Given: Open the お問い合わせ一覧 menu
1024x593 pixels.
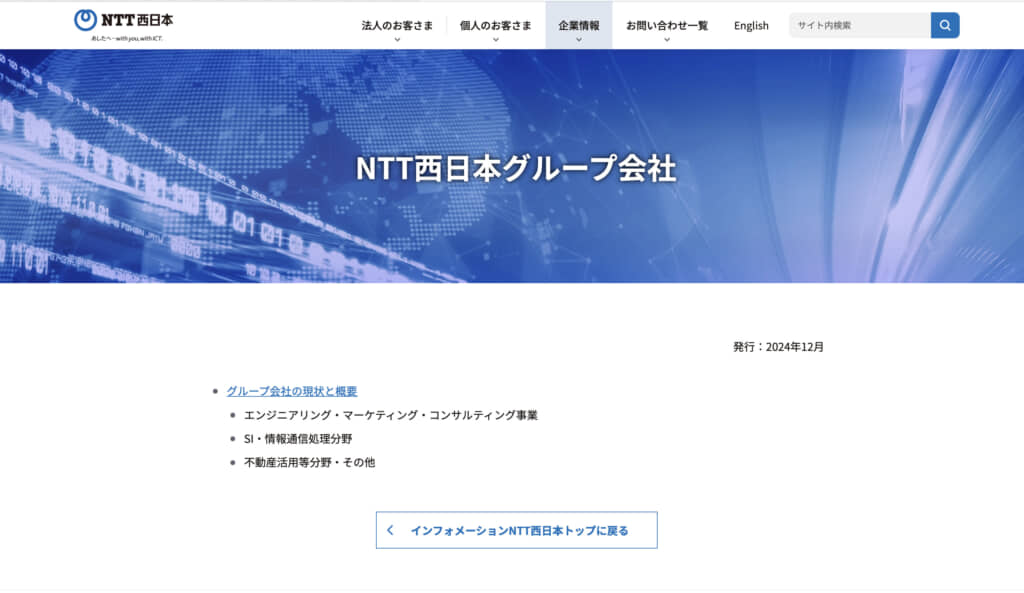Looking at the screenshot, I should (x=667, y=25).
